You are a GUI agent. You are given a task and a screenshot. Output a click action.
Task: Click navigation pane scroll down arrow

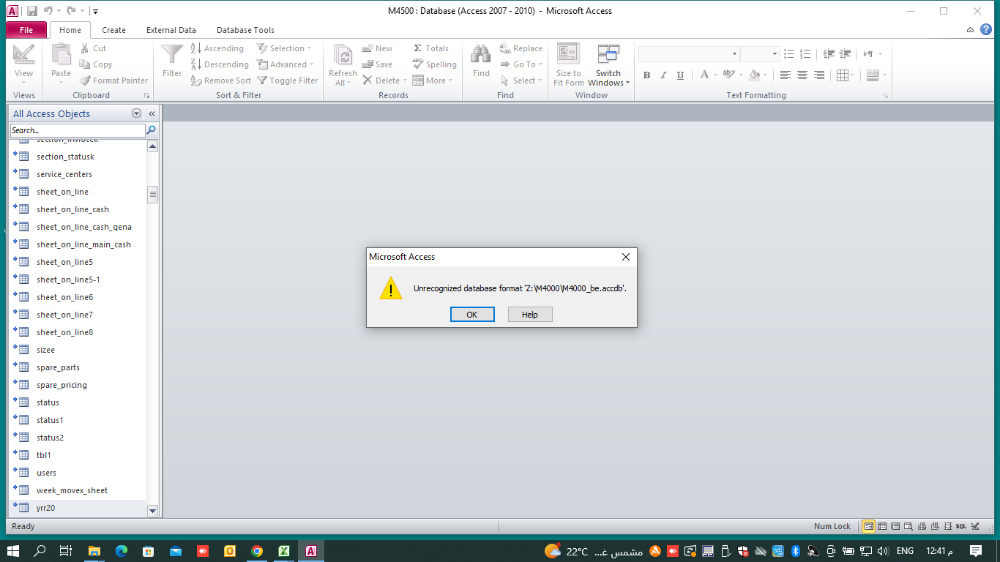point(152,510)
